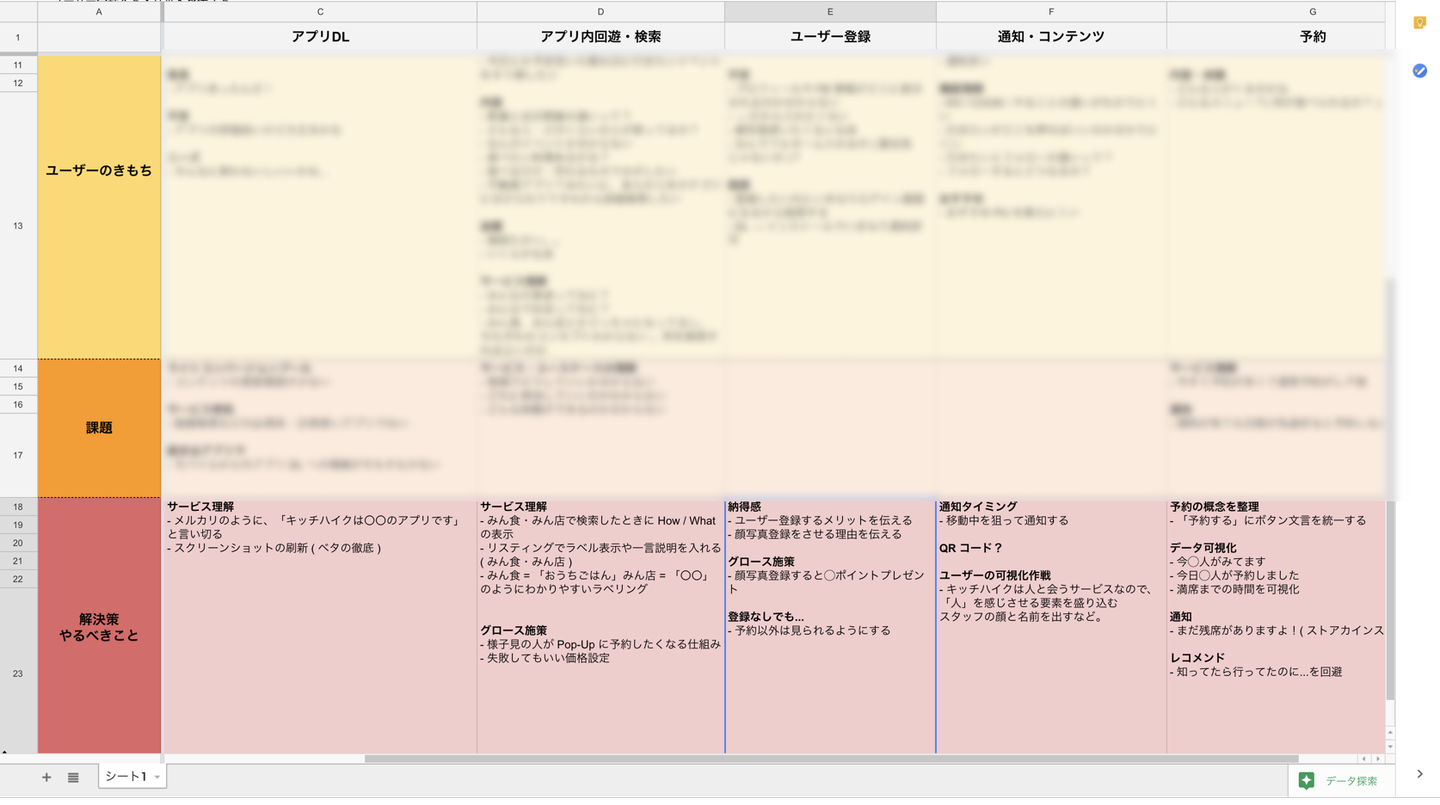Open the データ探索 explore button
This screenshot has height=805, width=1440.
coord(1339,781)
